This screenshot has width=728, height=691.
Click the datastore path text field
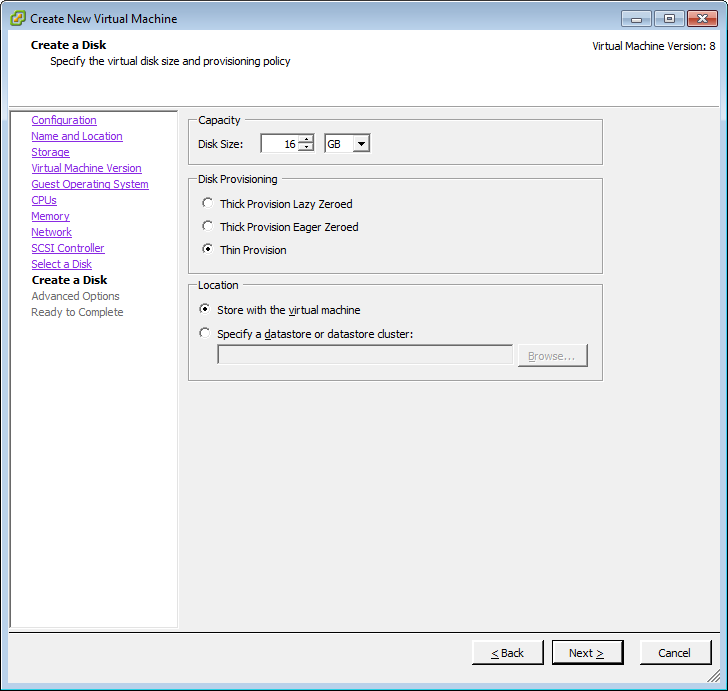coord(365,355)
